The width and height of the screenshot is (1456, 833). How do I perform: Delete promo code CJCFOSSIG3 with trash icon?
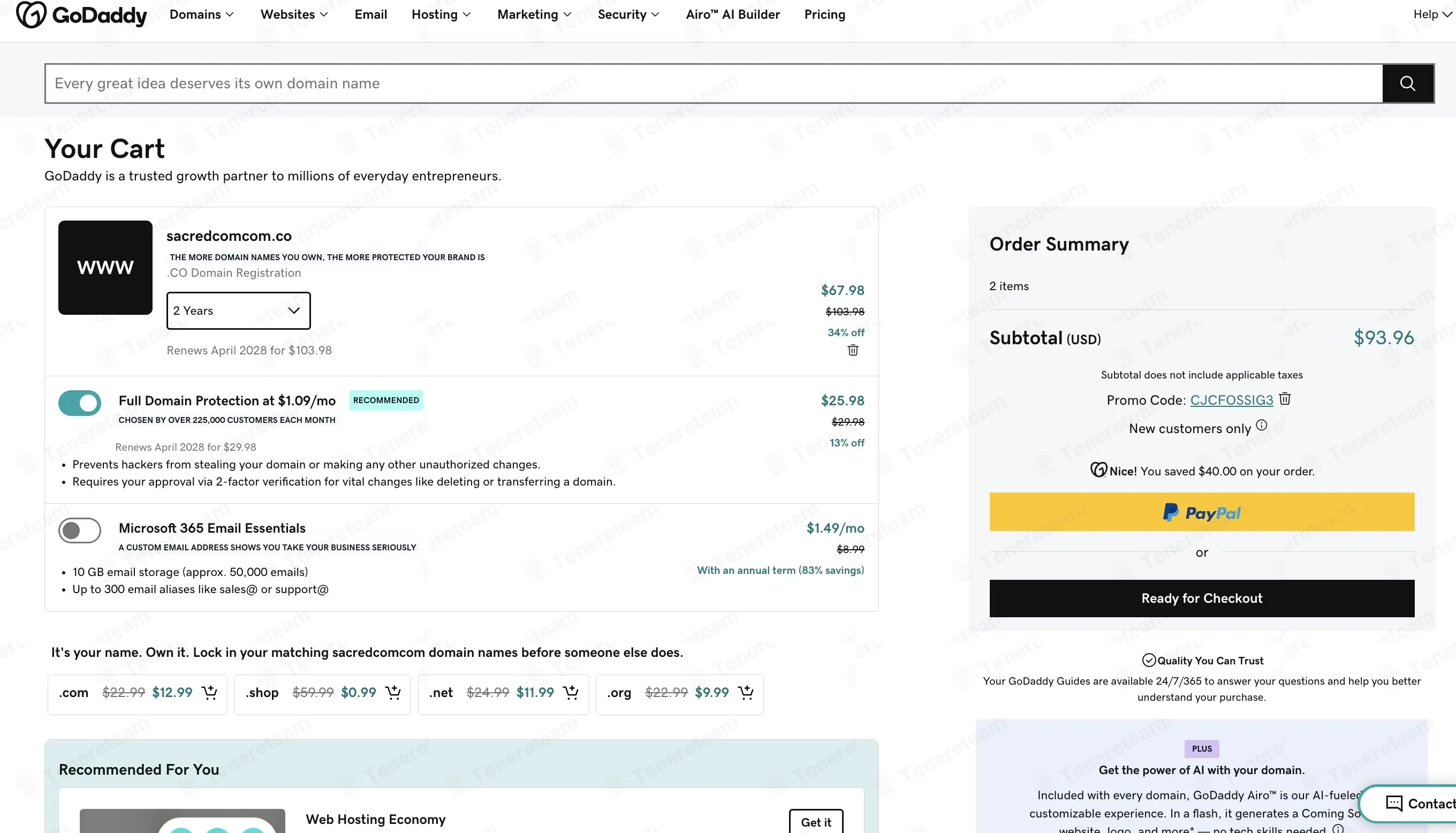(x=1284, y=399)
